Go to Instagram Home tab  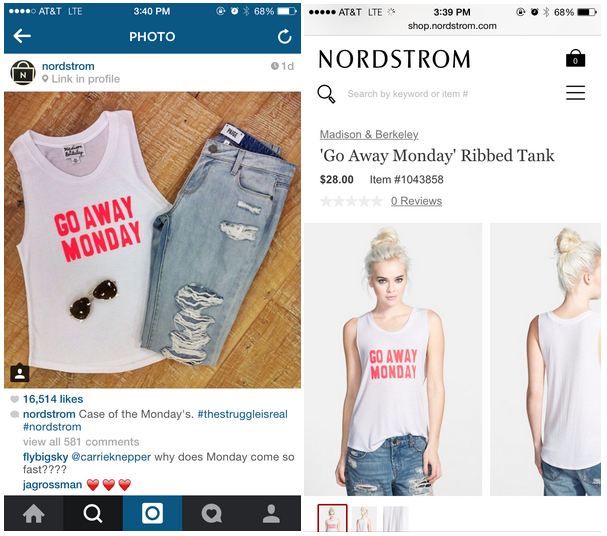(34, 513)
